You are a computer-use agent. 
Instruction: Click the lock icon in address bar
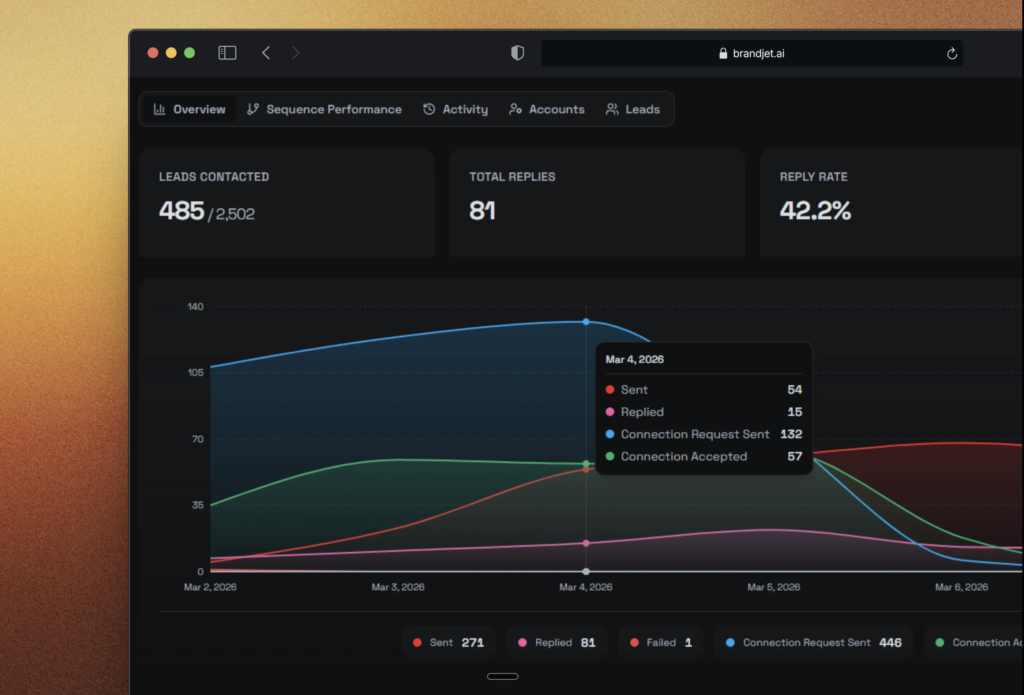click(x=723, y=54)
